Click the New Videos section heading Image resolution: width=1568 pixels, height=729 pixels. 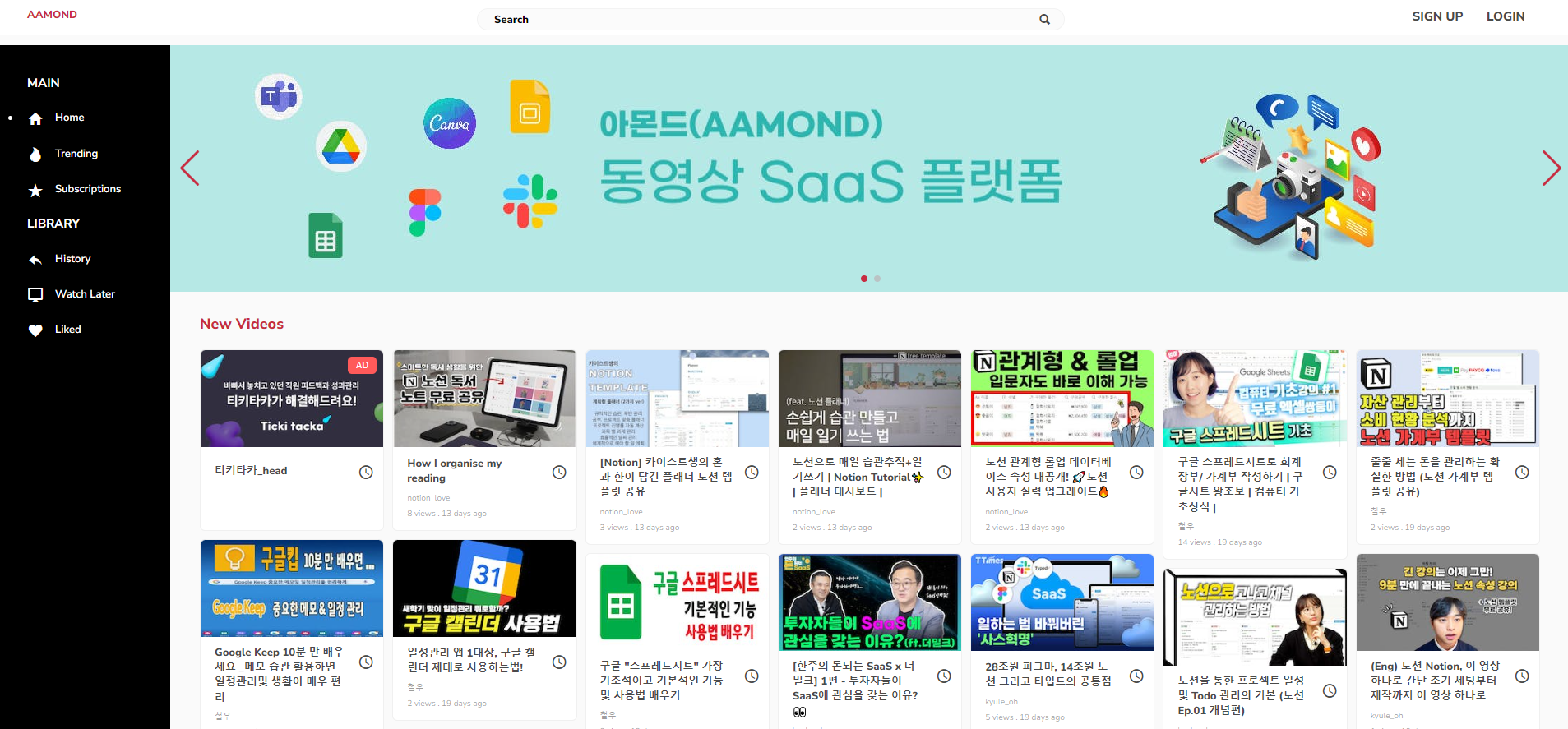tap(242, 324)
